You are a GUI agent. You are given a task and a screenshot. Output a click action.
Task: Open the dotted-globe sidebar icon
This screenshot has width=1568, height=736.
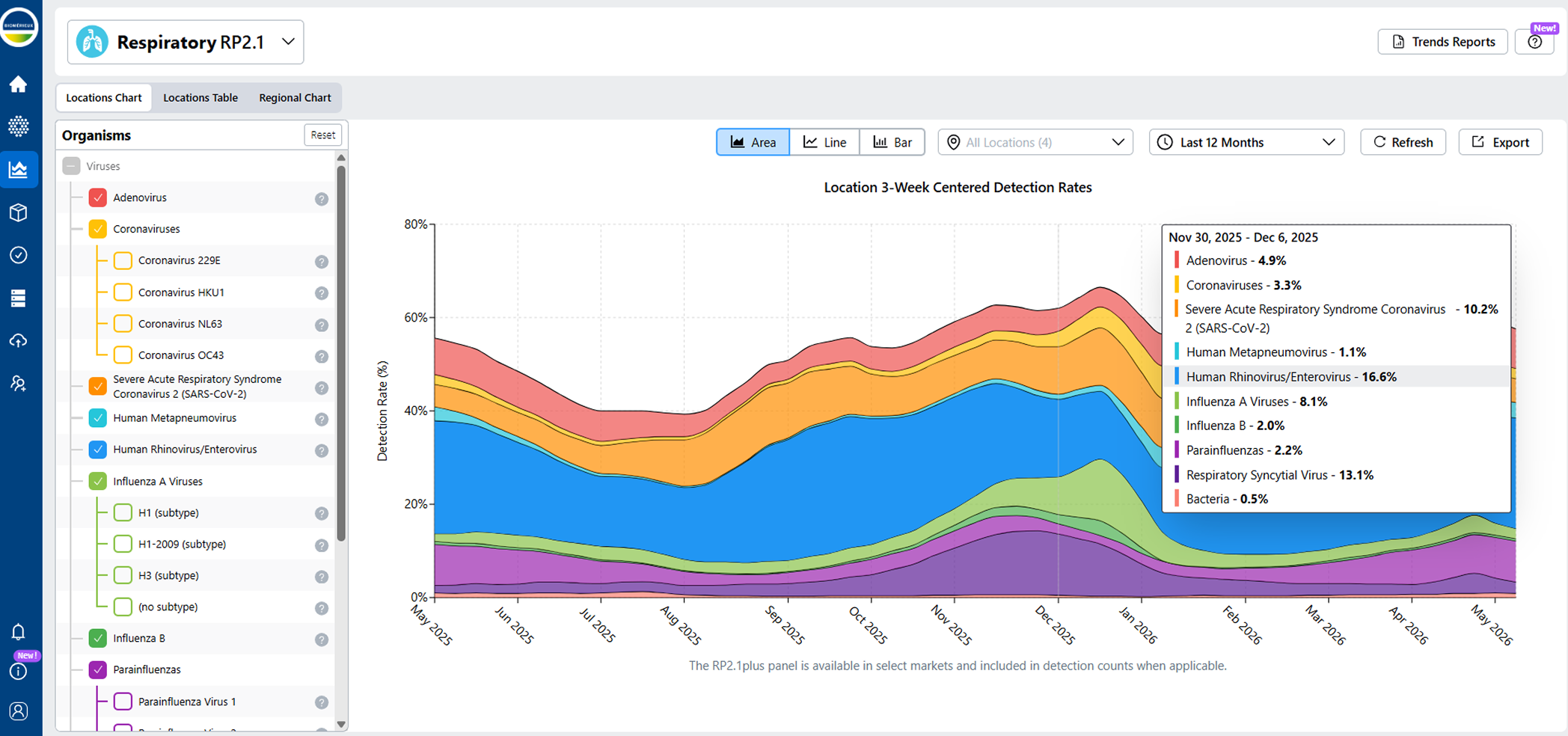(x=18, y=126)
